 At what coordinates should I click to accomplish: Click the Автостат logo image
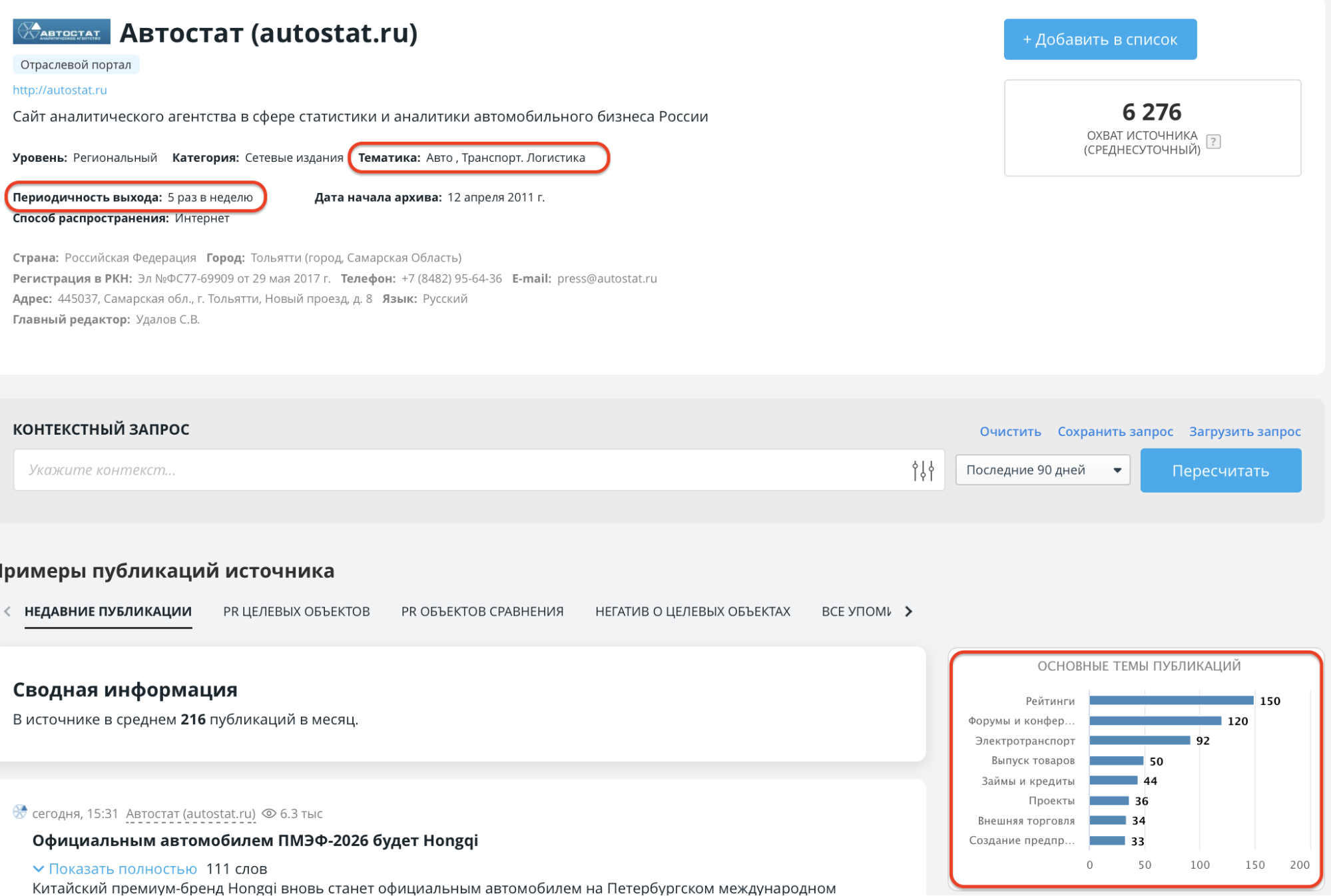coord(61,31)
